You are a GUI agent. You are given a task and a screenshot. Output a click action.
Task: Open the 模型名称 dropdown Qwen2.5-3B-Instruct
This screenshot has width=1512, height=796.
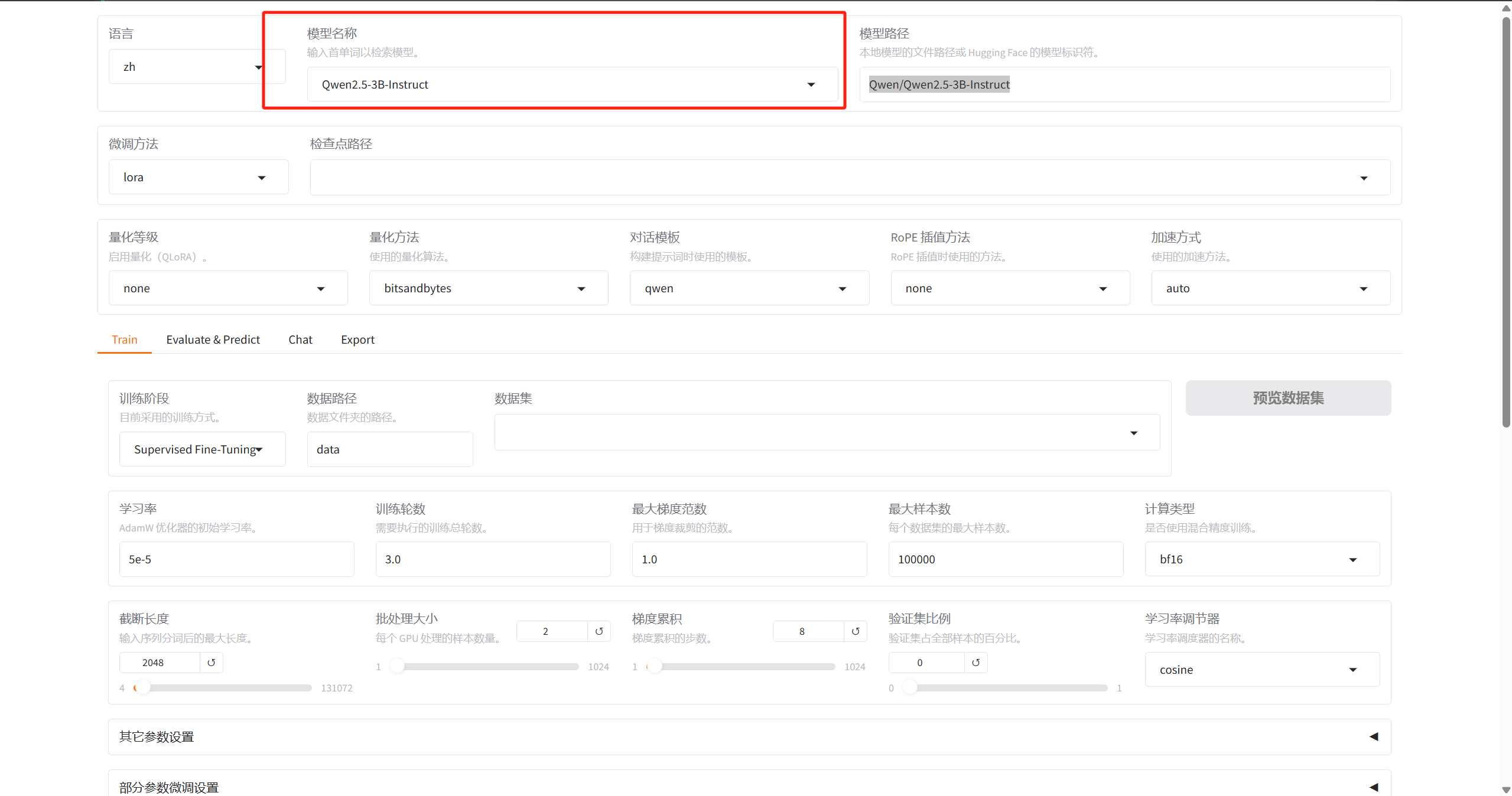[572, 84]
